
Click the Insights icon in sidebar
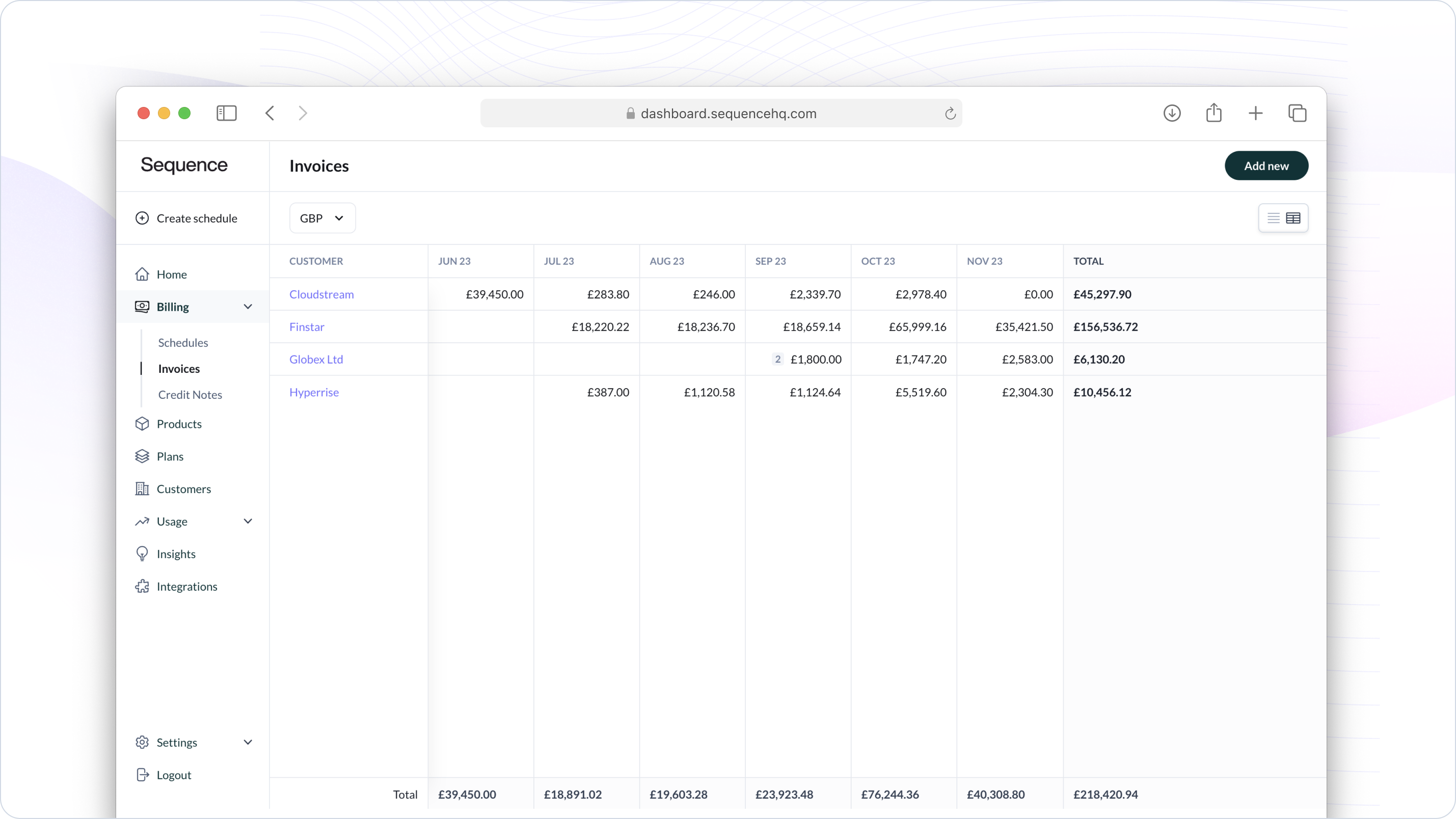(142, 553)
